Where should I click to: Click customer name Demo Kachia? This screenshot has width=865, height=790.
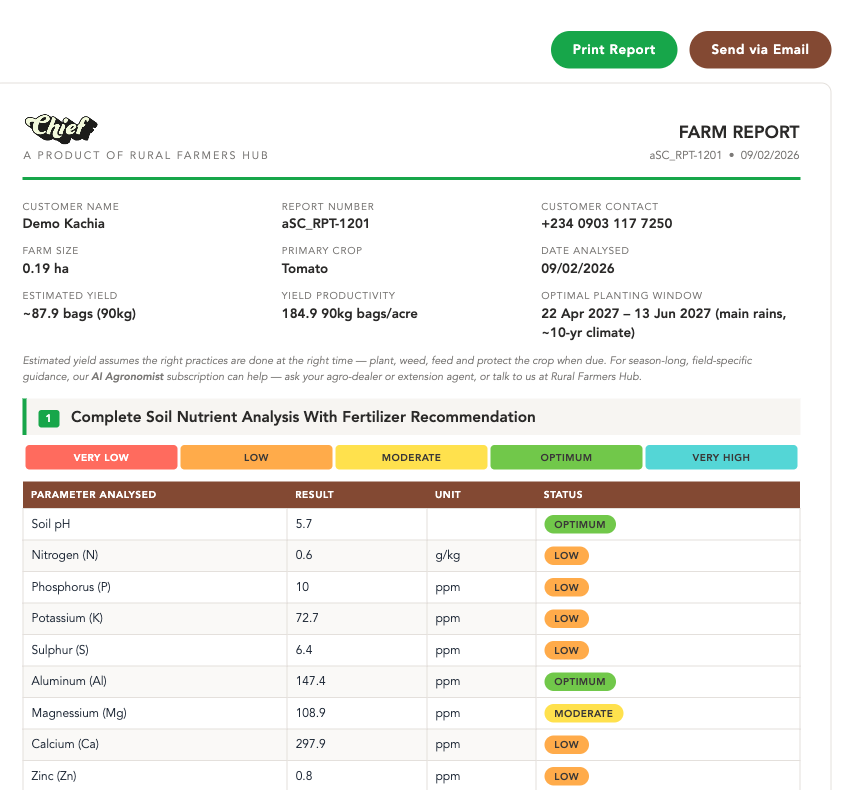click(63, 223)
